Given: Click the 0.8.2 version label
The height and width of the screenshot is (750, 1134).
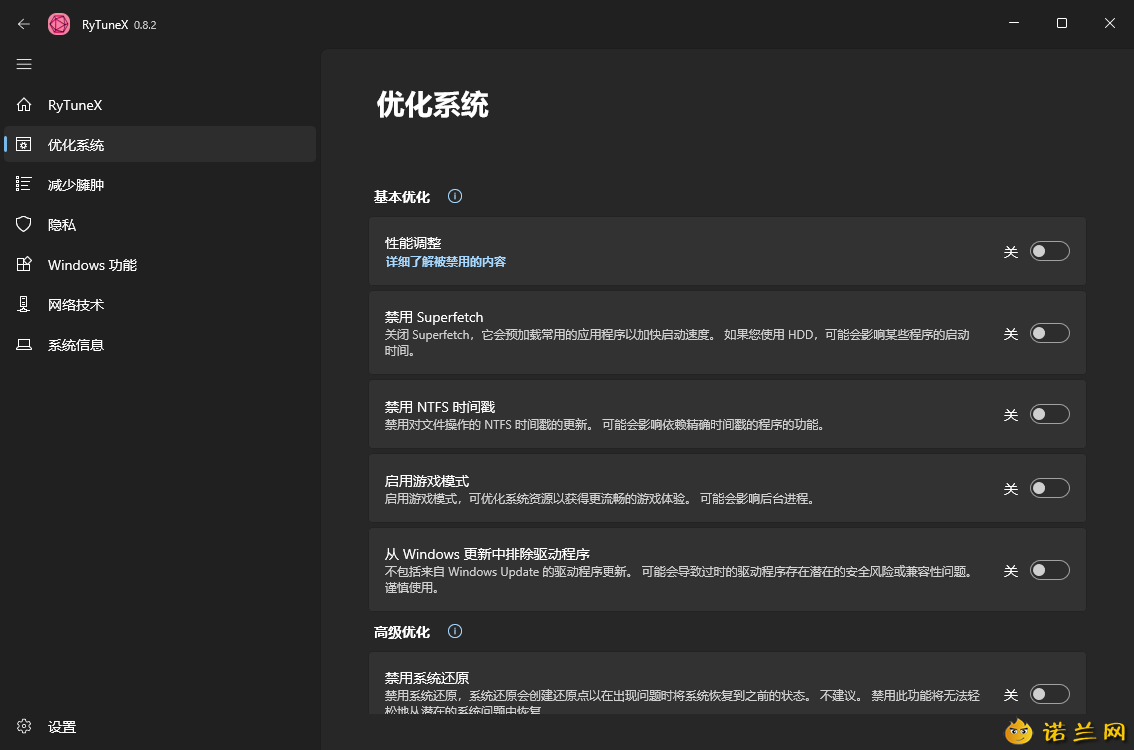Looking at the screenshot, I should coord(145,25).
